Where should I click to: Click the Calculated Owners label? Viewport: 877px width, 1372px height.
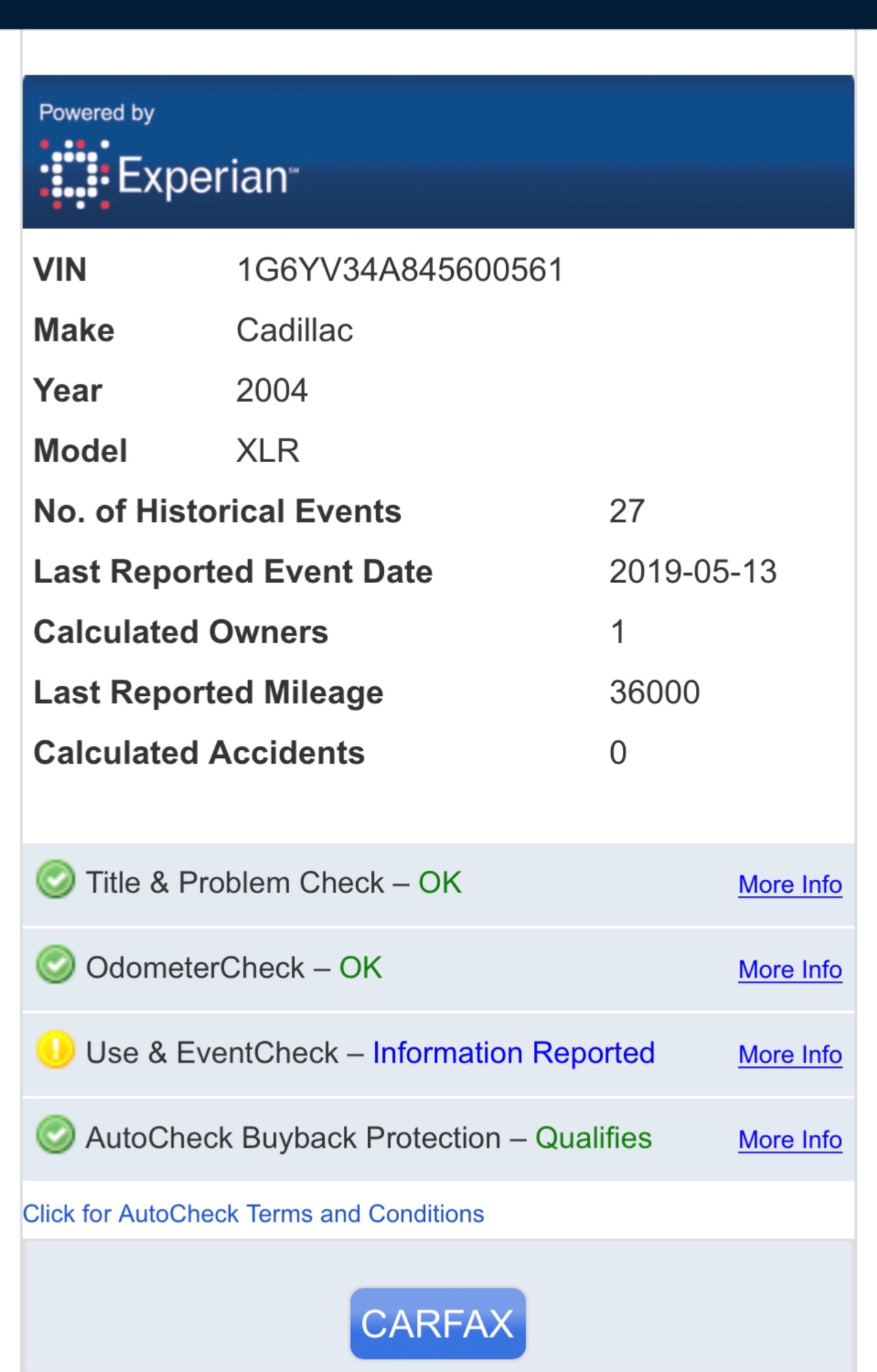tap(181, 632)
